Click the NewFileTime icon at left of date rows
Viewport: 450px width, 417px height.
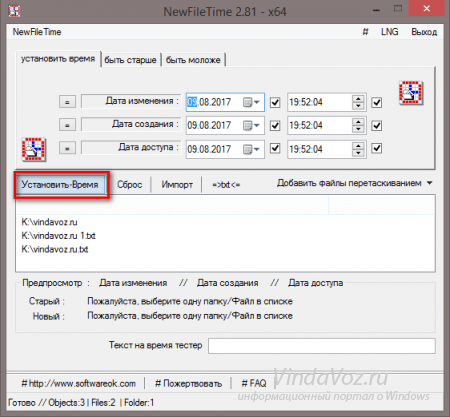[x=34, y=149]
